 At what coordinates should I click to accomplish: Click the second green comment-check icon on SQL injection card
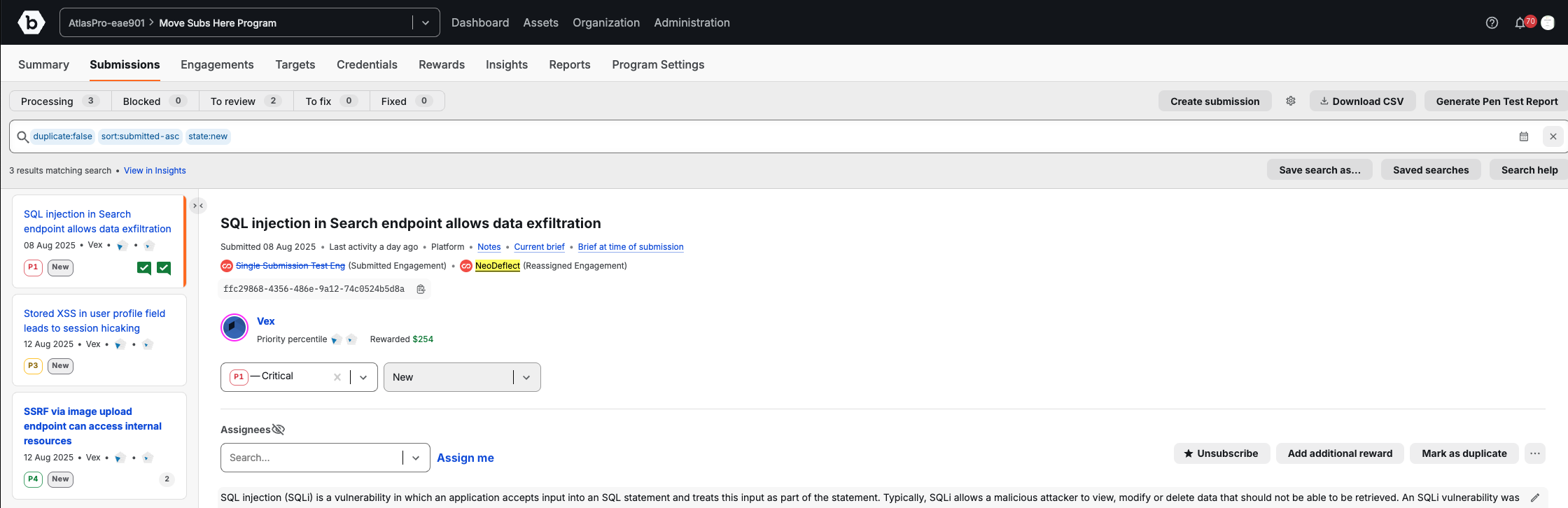pos(164,267)
